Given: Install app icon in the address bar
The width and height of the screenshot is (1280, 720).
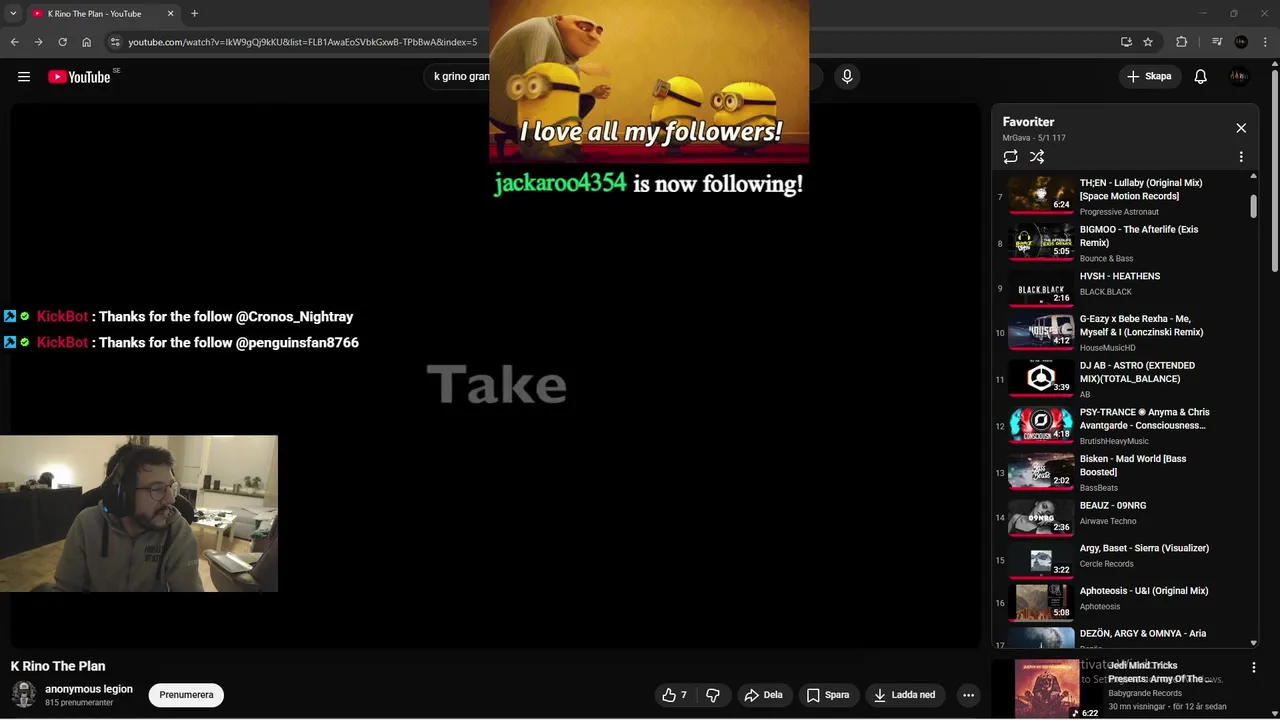Looking at the screenshot, I should [1126, 42].
